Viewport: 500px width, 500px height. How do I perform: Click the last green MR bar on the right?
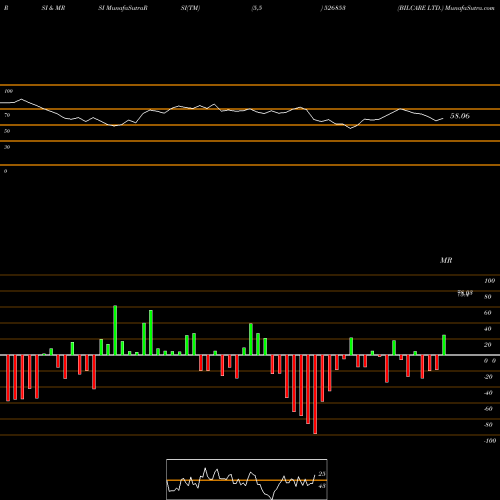click(444, 345)
